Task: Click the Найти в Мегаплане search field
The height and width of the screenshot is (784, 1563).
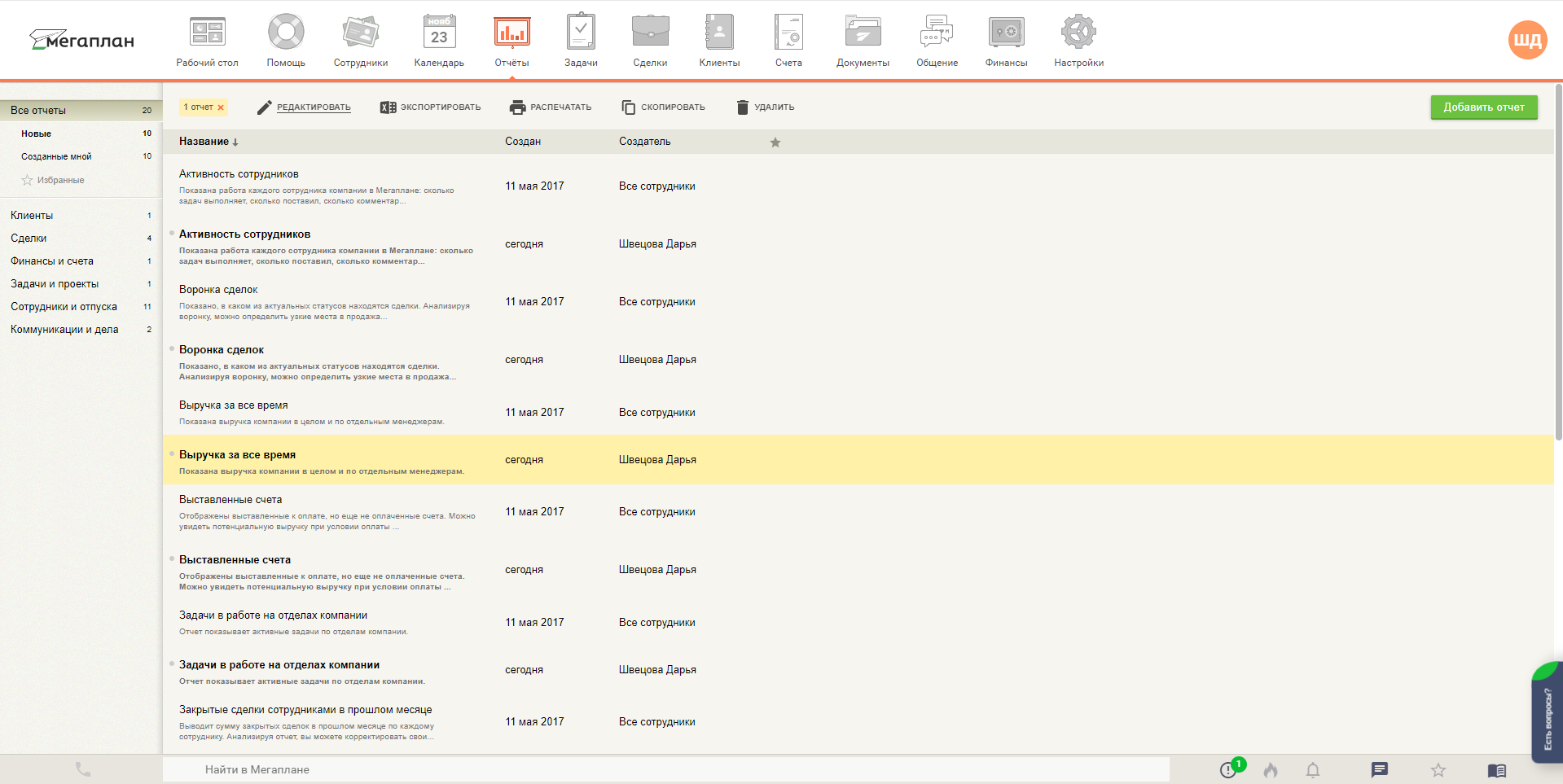Action: pyautogui.click(x=666, y=769)
